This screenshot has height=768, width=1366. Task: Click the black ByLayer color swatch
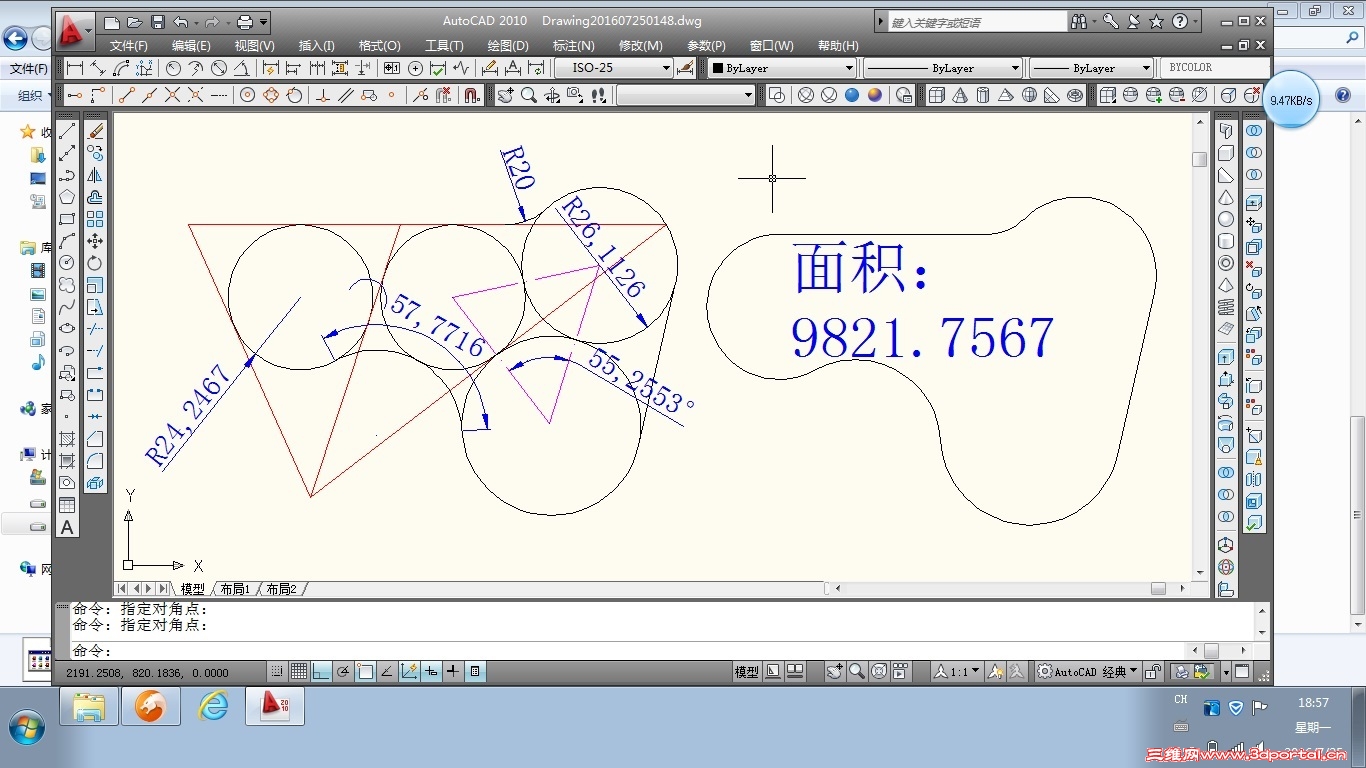coord(717,68)
